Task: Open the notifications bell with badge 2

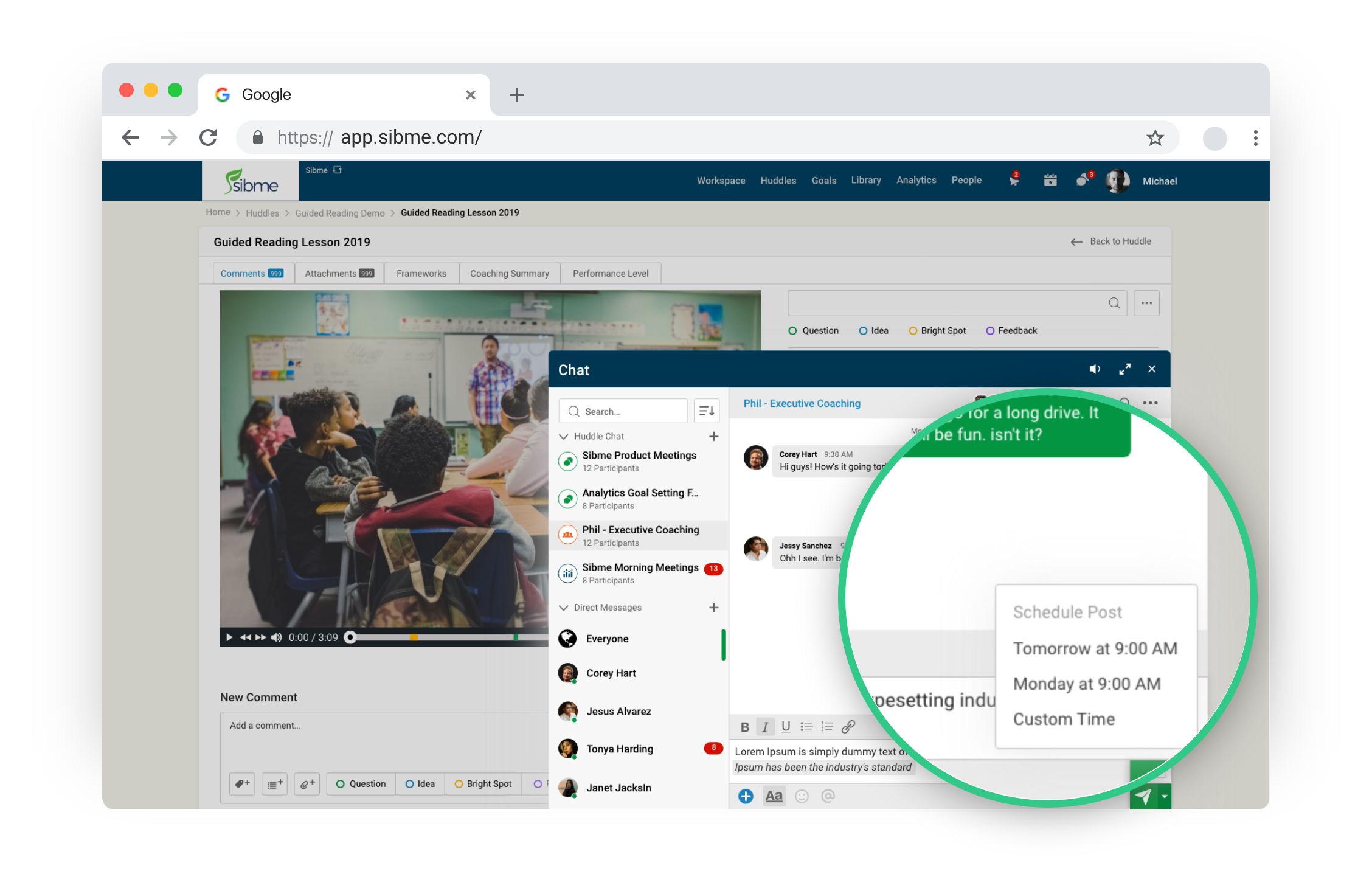Action: coord(1014,180)
